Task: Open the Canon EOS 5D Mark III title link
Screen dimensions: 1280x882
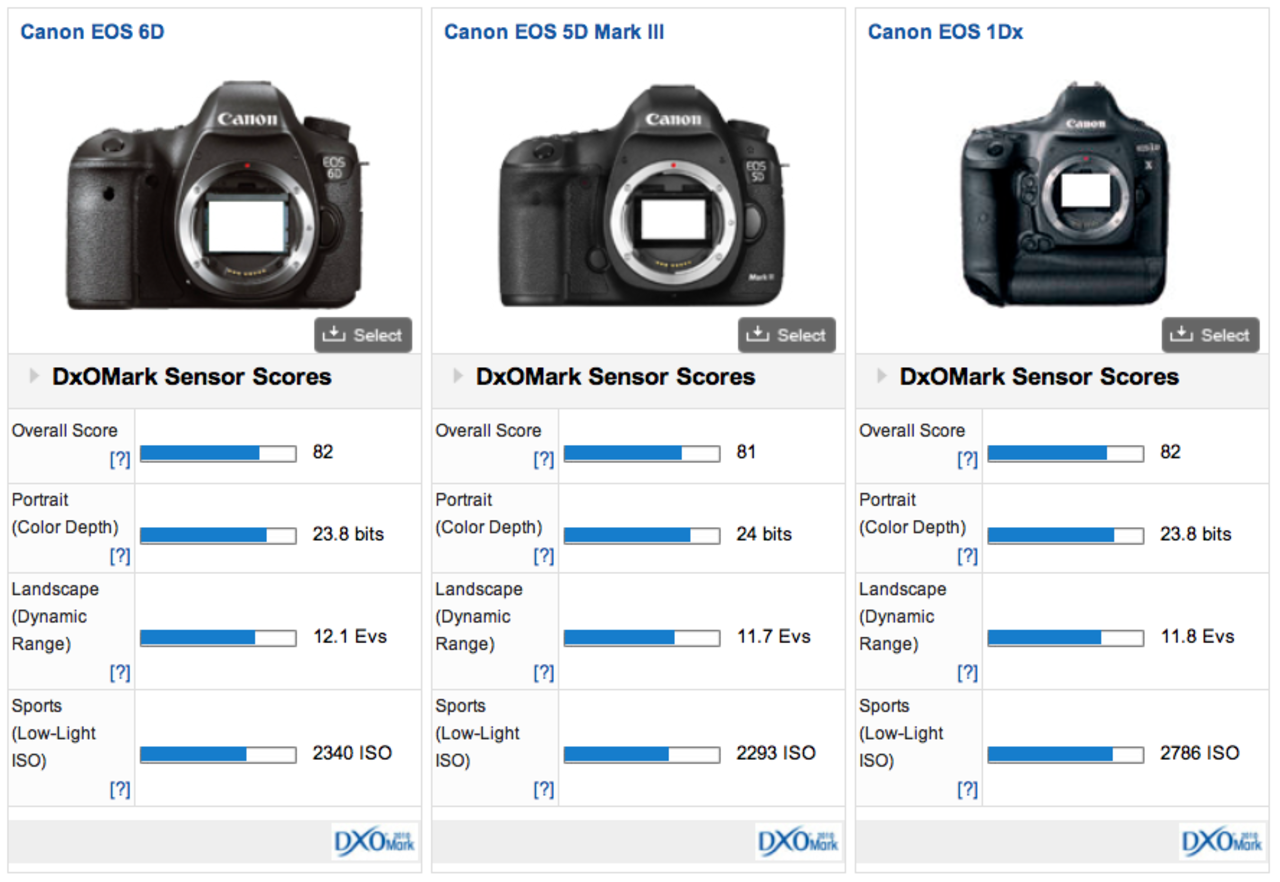Action: [554, 32]
